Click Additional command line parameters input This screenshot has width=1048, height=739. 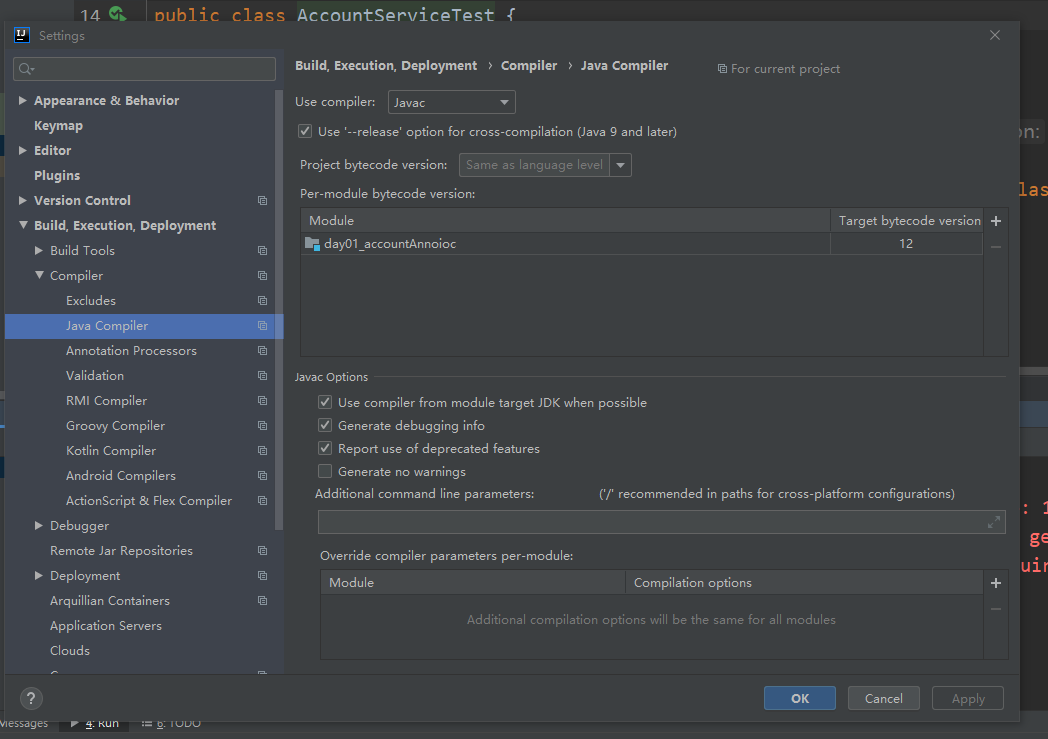[x=662, y=522]
